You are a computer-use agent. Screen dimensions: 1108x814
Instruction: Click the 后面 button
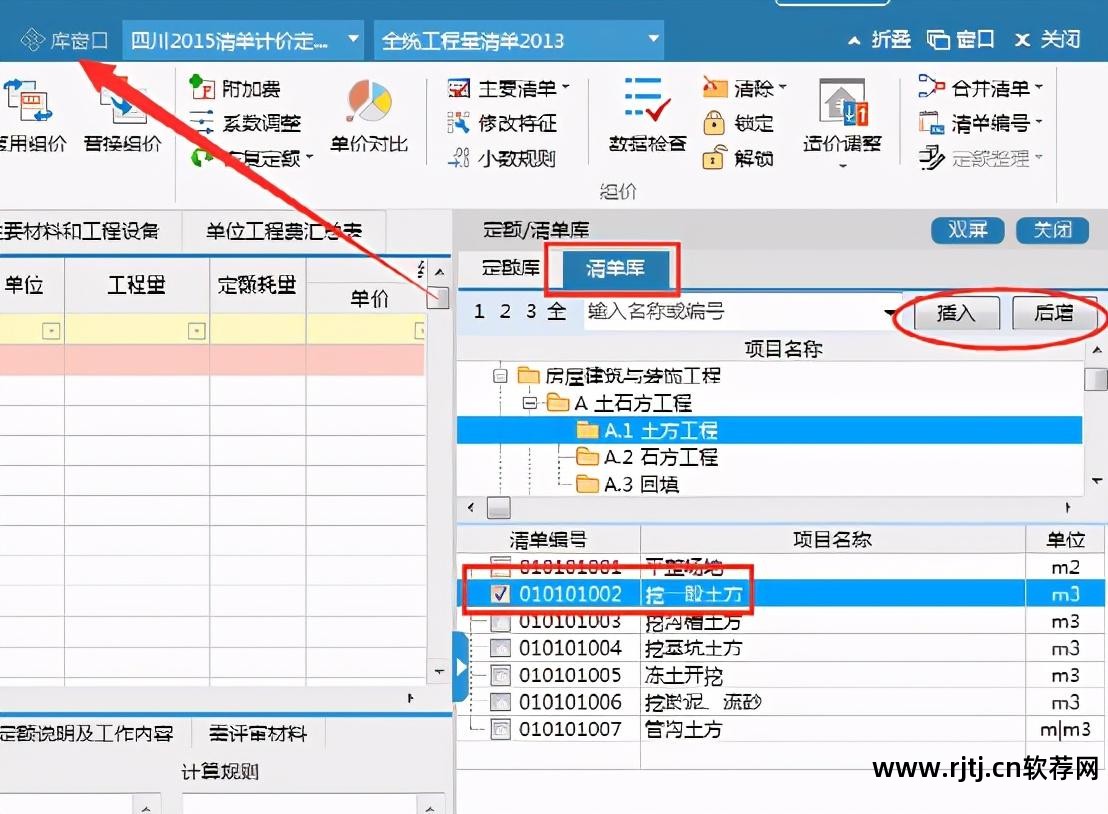(1054, 313)
